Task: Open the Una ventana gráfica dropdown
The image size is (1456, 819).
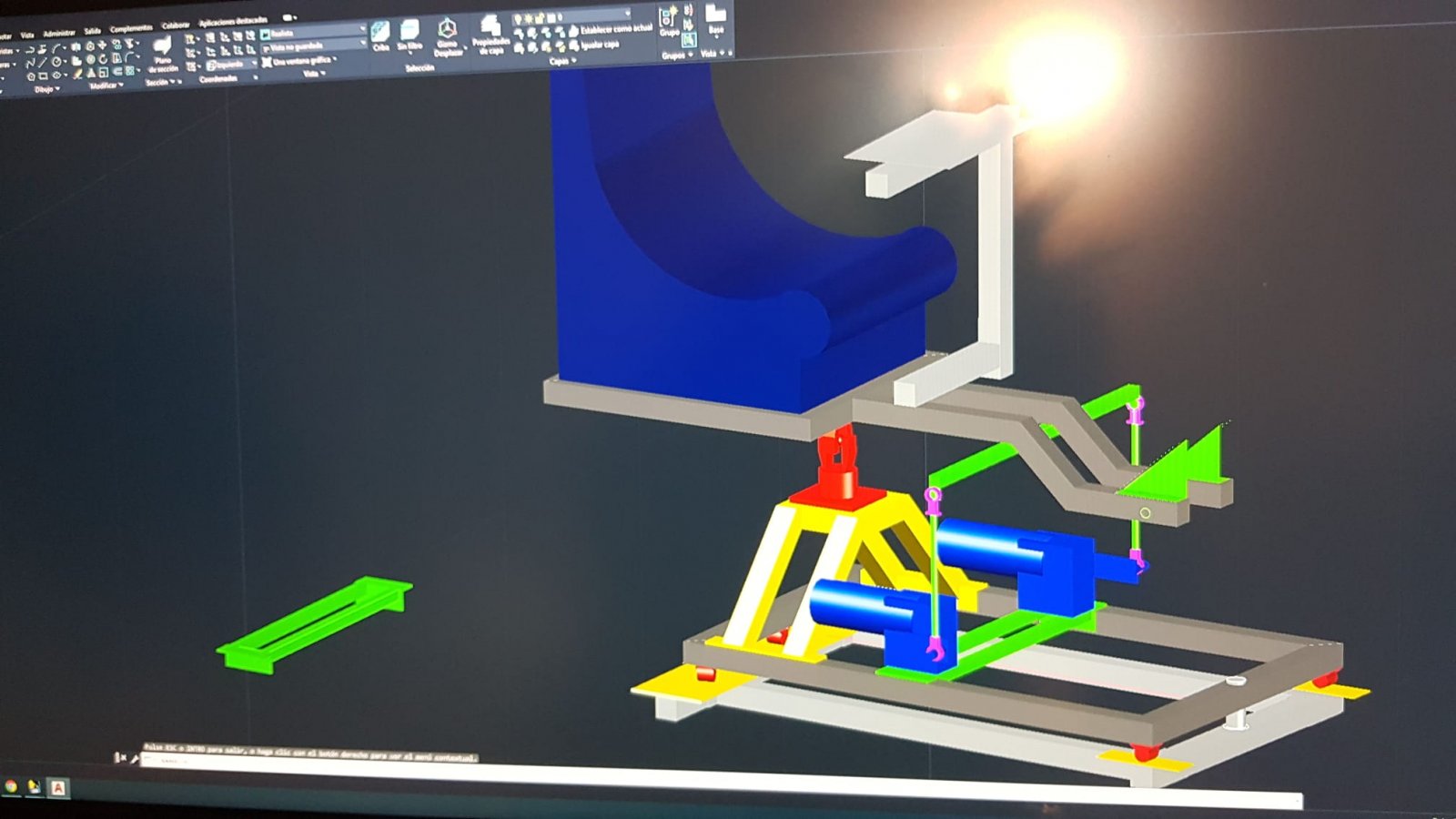Action: [x=299, y=61]
